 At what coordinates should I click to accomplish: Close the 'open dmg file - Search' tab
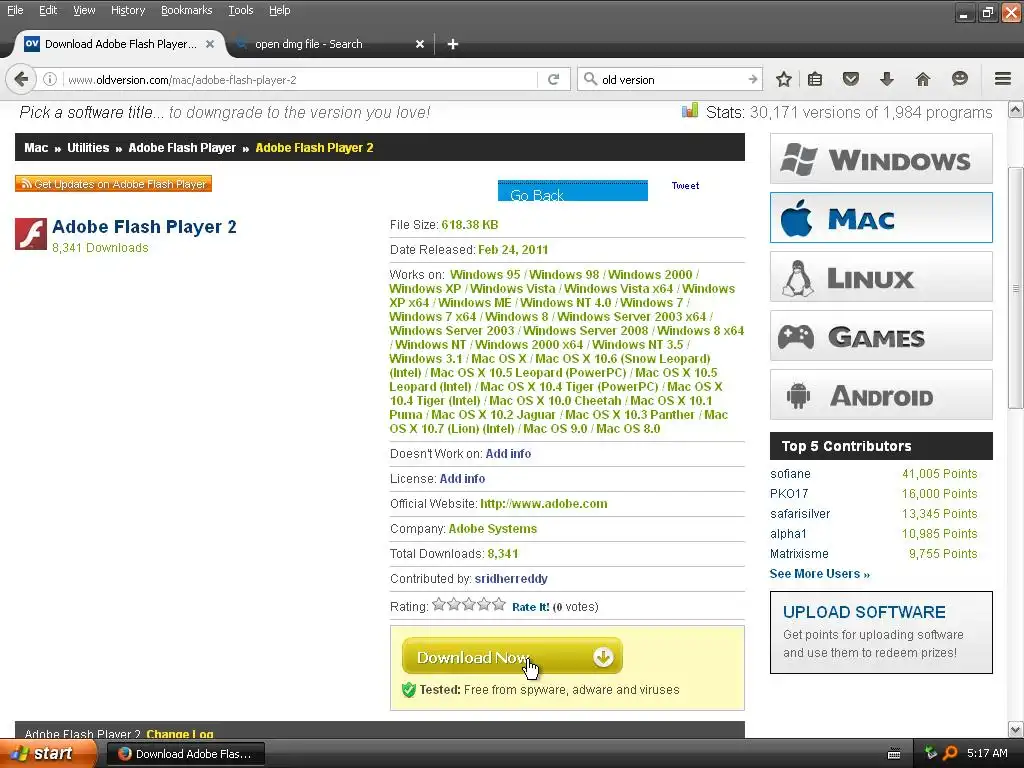(420, 44)
